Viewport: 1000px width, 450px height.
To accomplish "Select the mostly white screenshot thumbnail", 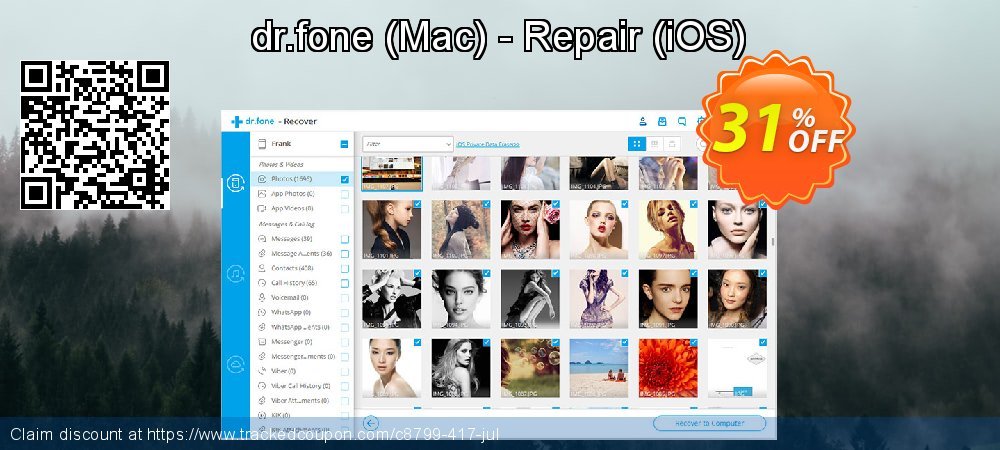I will tap(737, 368).
